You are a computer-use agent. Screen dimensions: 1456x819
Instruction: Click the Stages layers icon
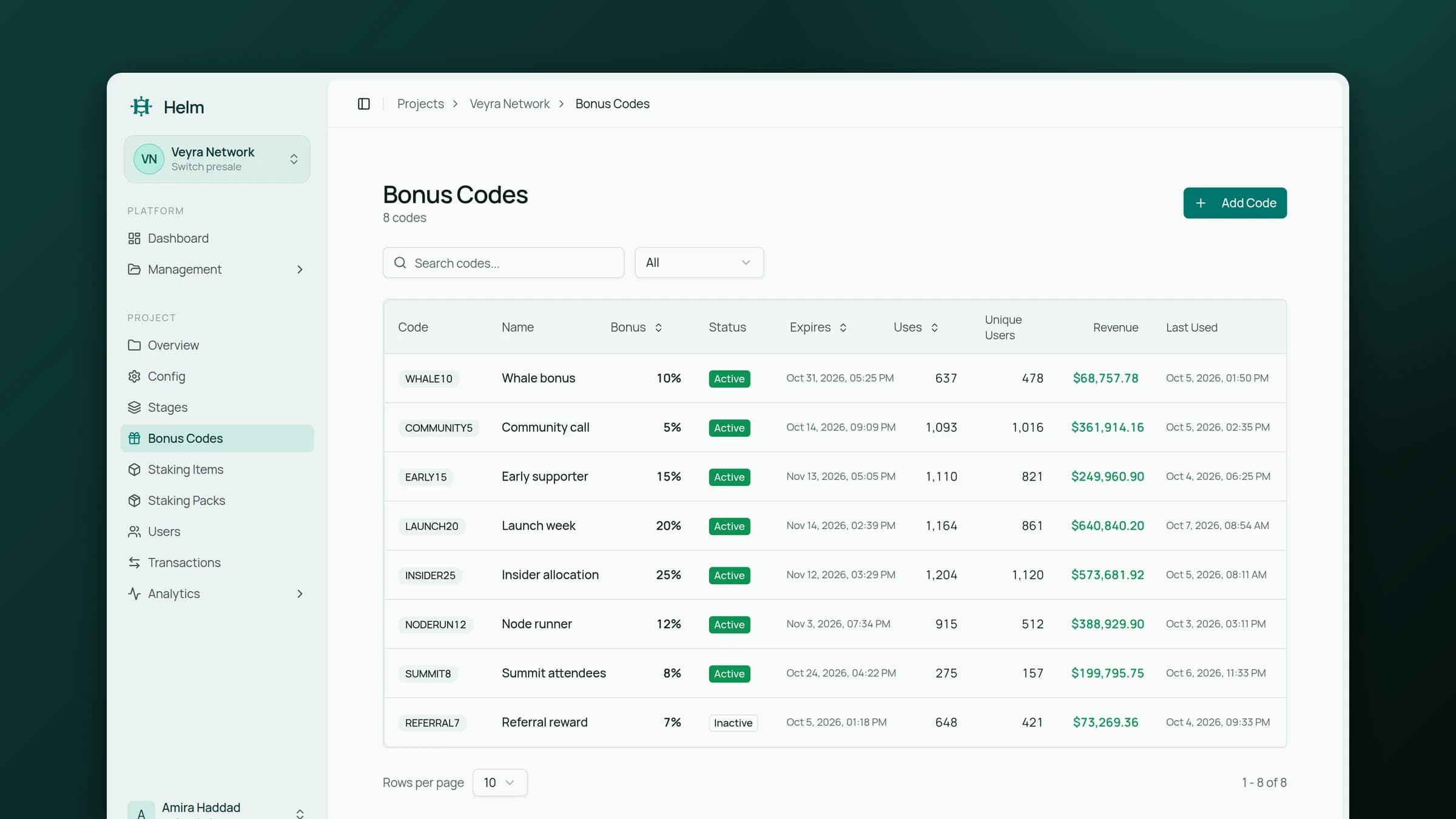coord(134,407)
